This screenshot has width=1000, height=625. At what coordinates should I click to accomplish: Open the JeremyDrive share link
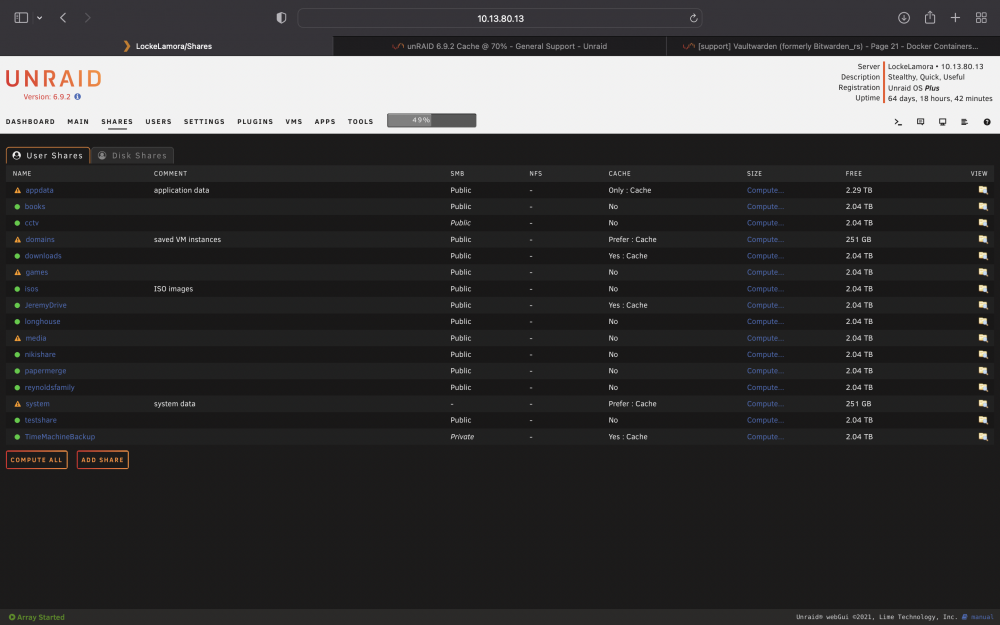point(45,305)
